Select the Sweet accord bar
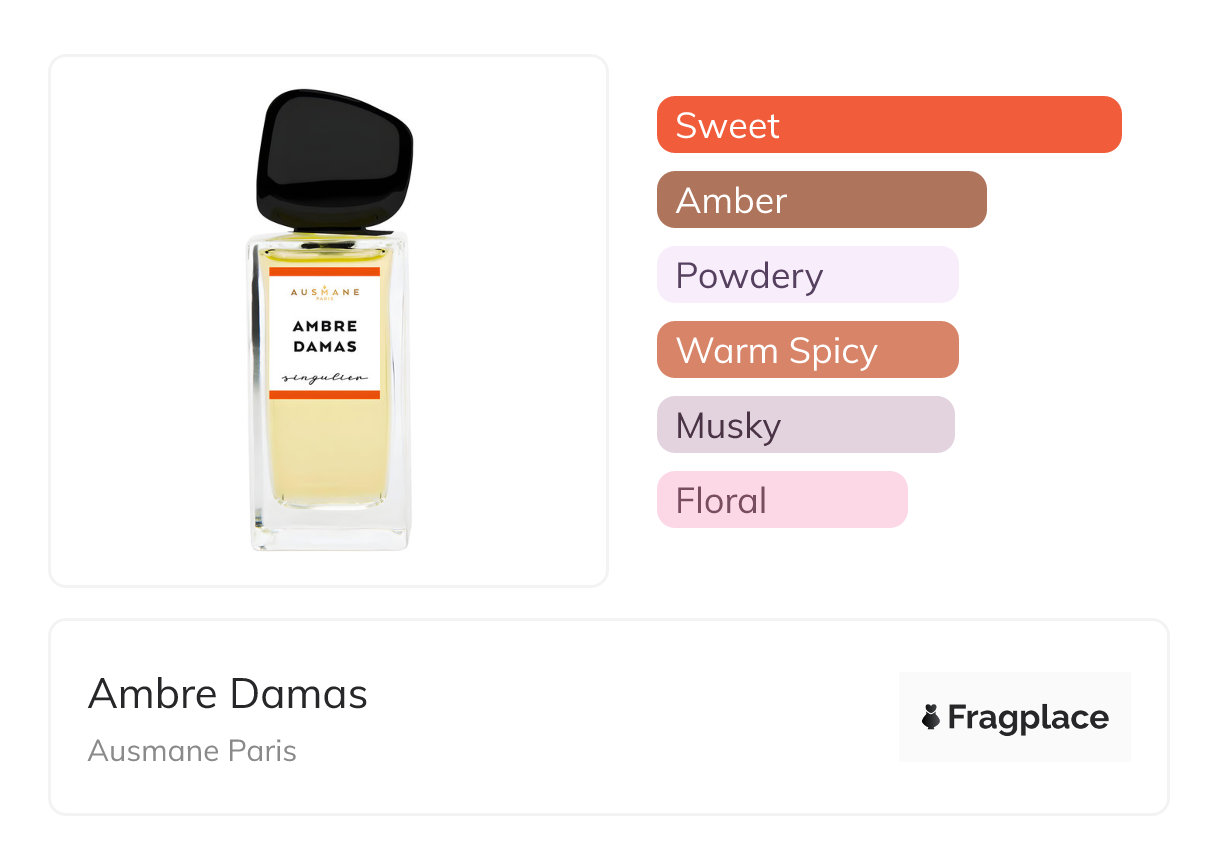The height and width of the screenshot is (864, 1218). (x=889, y=125)
